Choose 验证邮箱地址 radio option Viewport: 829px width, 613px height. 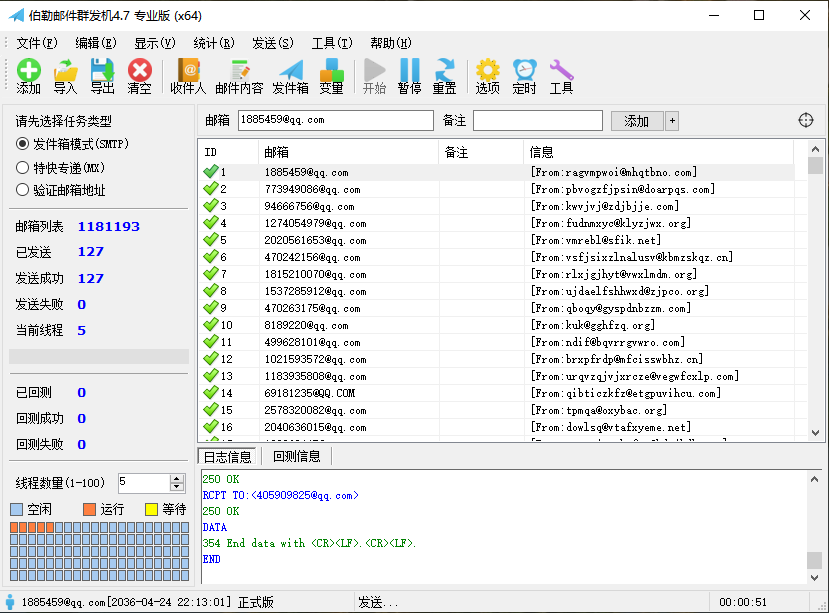pyautogui.click(x=23, y=190)
